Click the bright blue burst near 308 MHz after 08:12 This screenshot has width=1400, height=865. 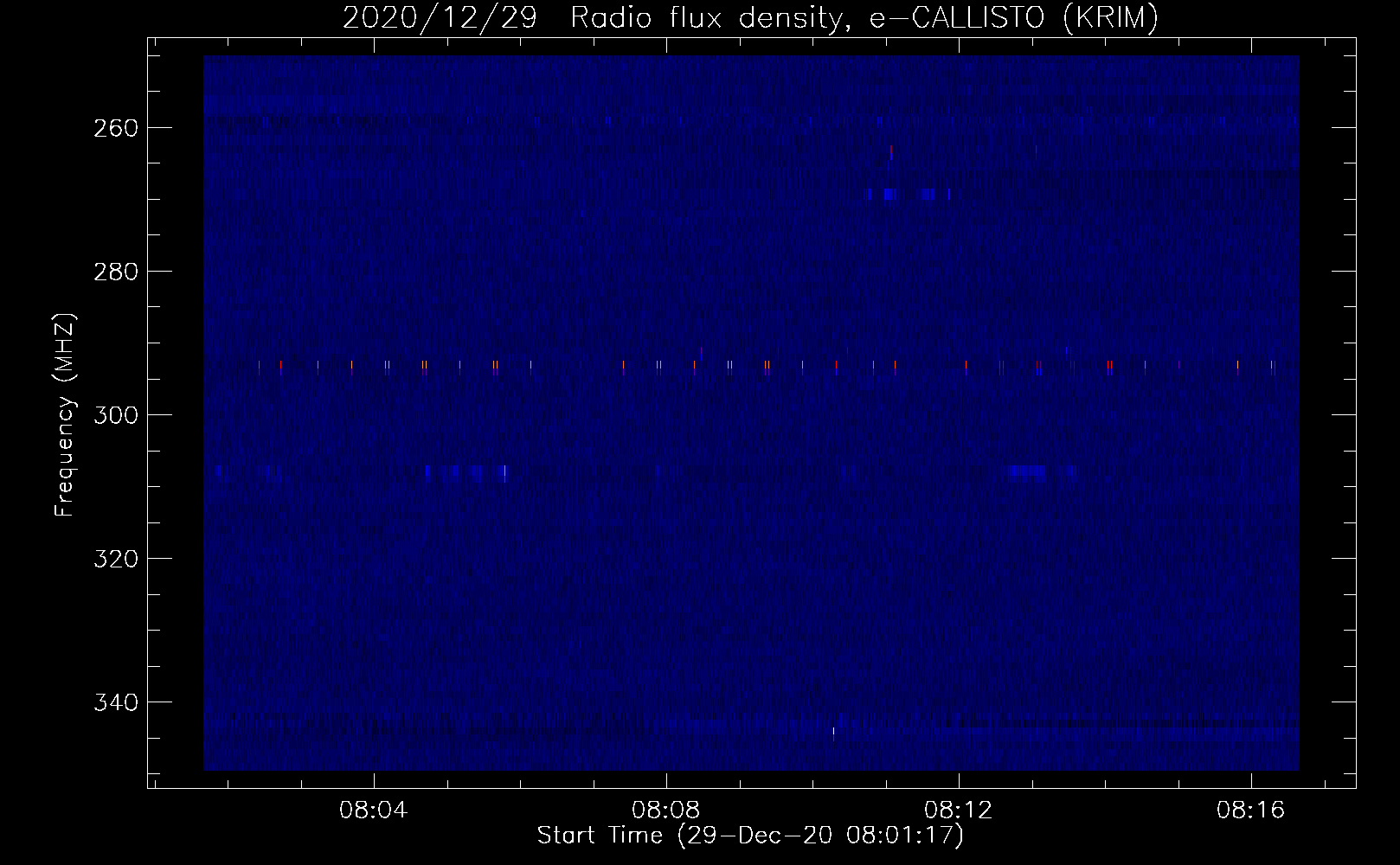[x=1027, y=471]
